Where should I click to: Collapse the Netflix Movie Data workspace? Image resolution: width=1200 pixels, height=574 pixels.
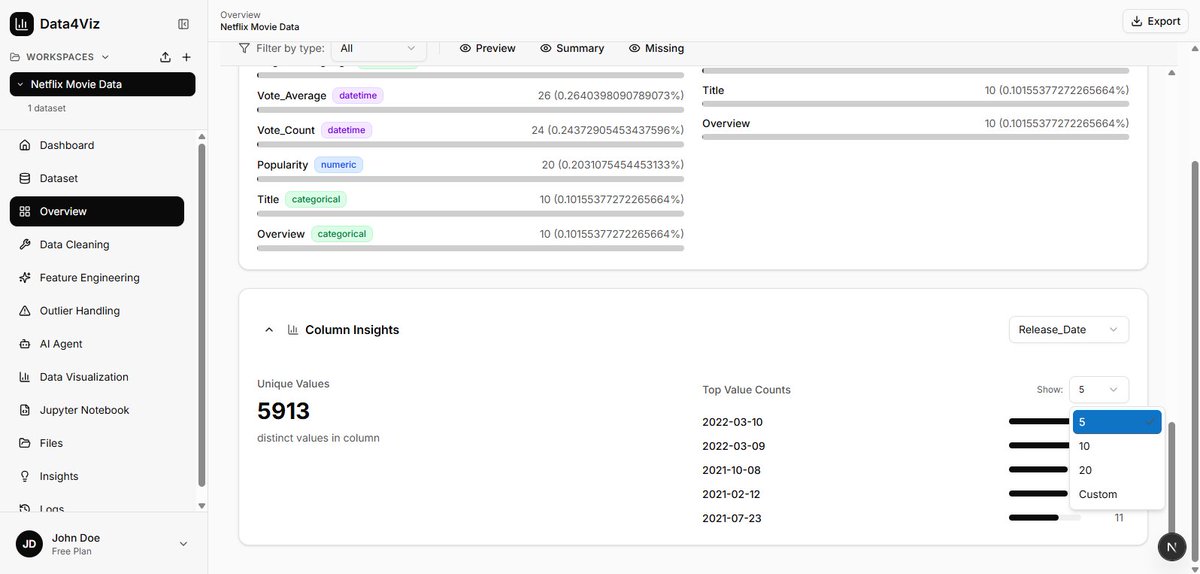(20, 85)
